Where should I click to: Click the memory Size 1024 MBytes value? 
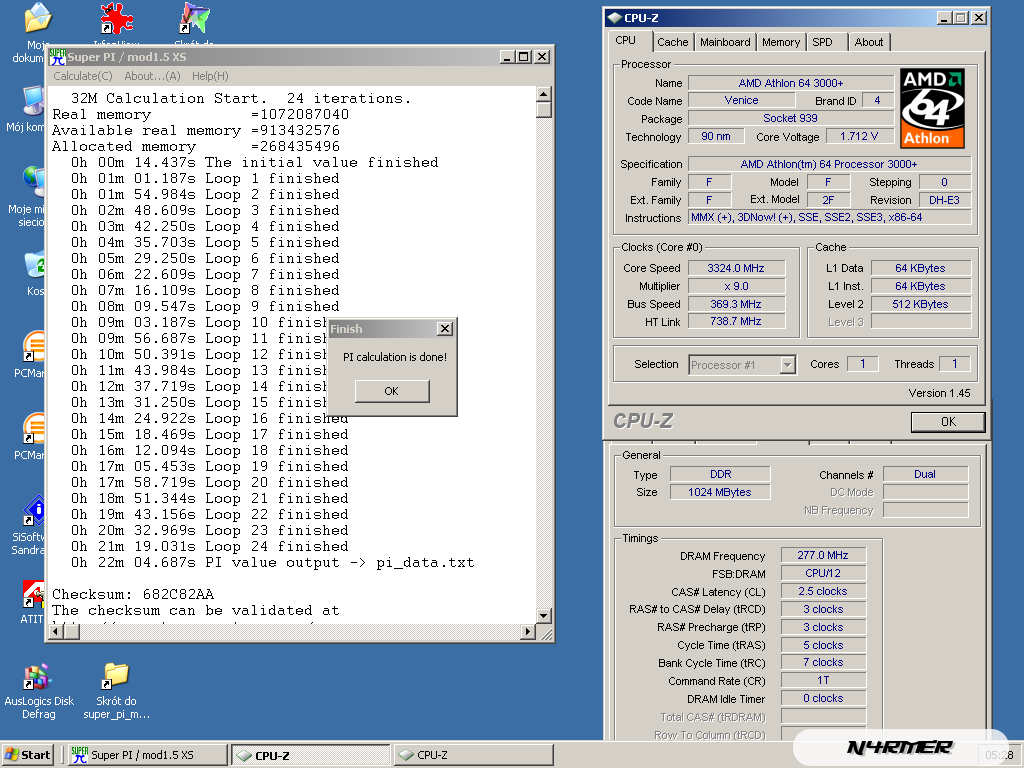720,492
